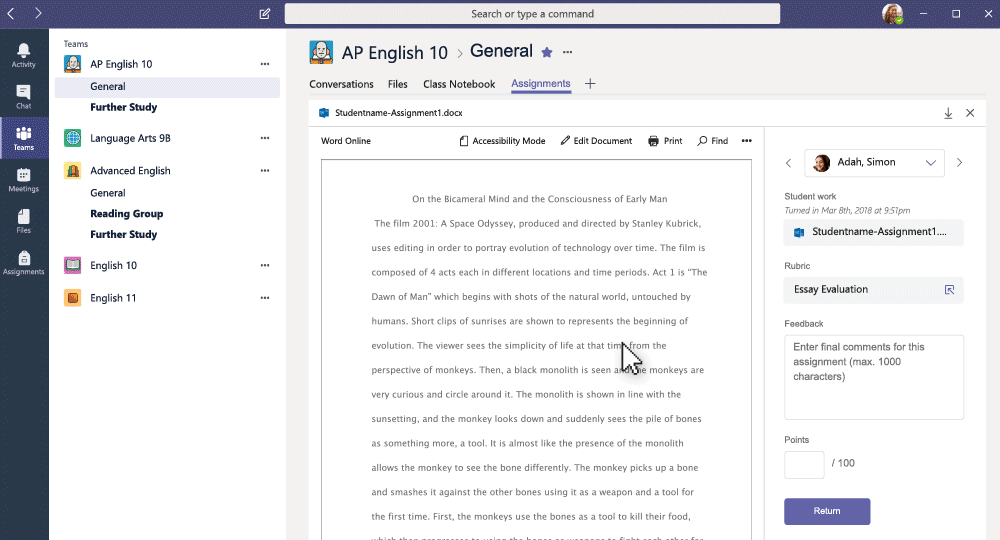Open the Essay Evaluation rubric
Screen dimensions: 1000x540
pos(874,289)
